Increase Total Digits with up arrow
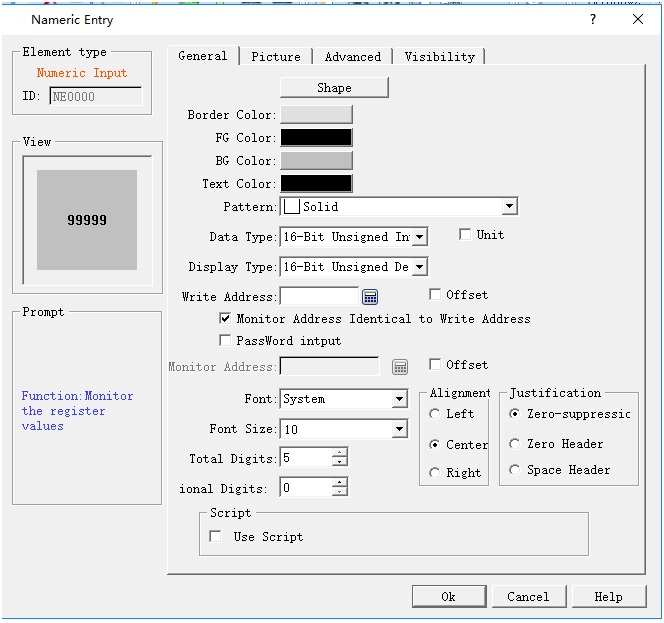 tap(340, 453)
